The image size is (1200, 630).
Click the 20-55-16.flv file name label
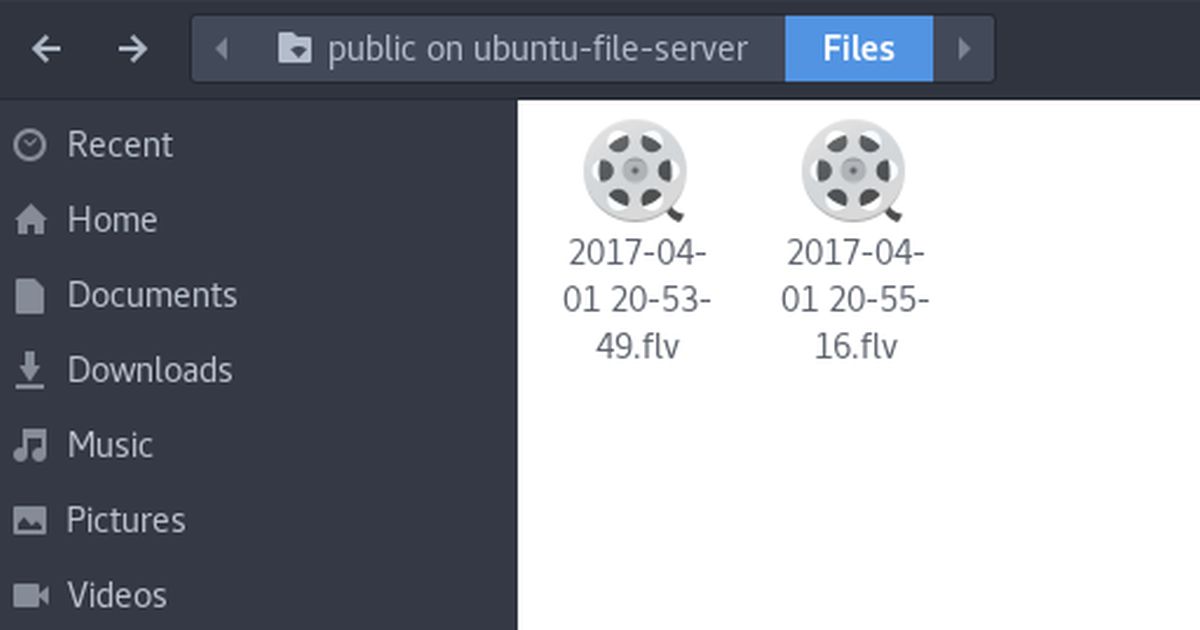855,300
